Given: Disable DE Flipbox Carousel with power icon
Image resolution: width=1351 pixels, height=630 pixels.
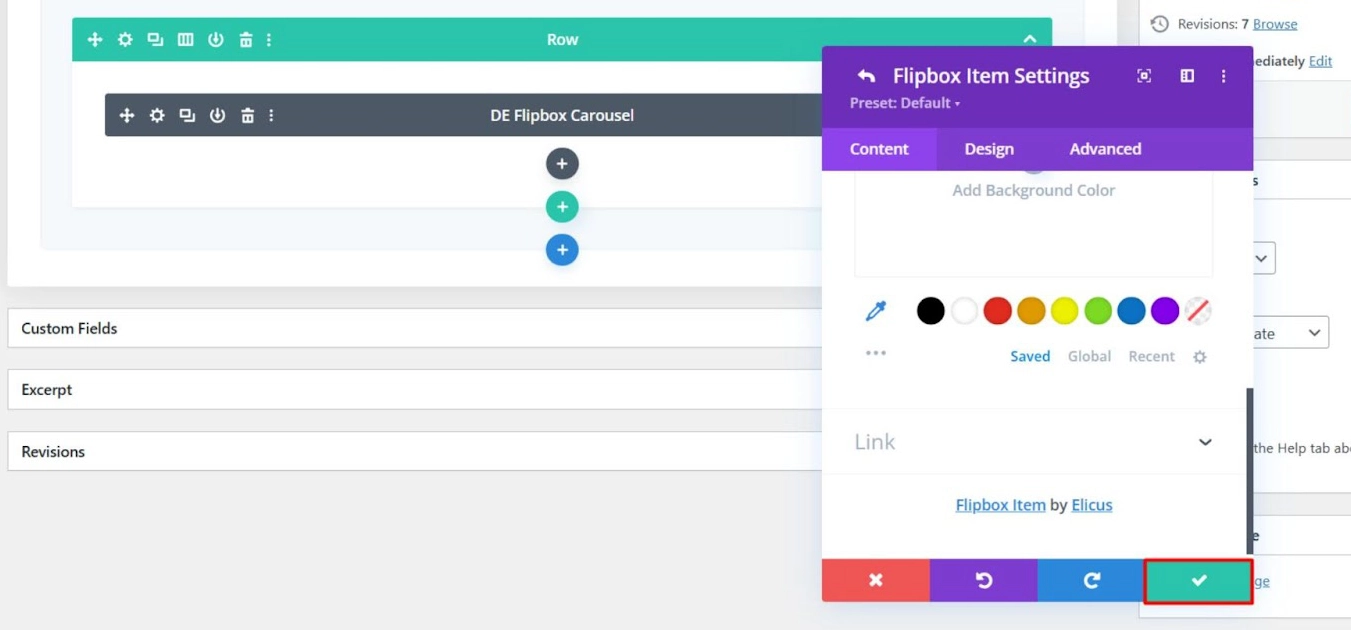Looking at the screenshot, I should point(217,116).
